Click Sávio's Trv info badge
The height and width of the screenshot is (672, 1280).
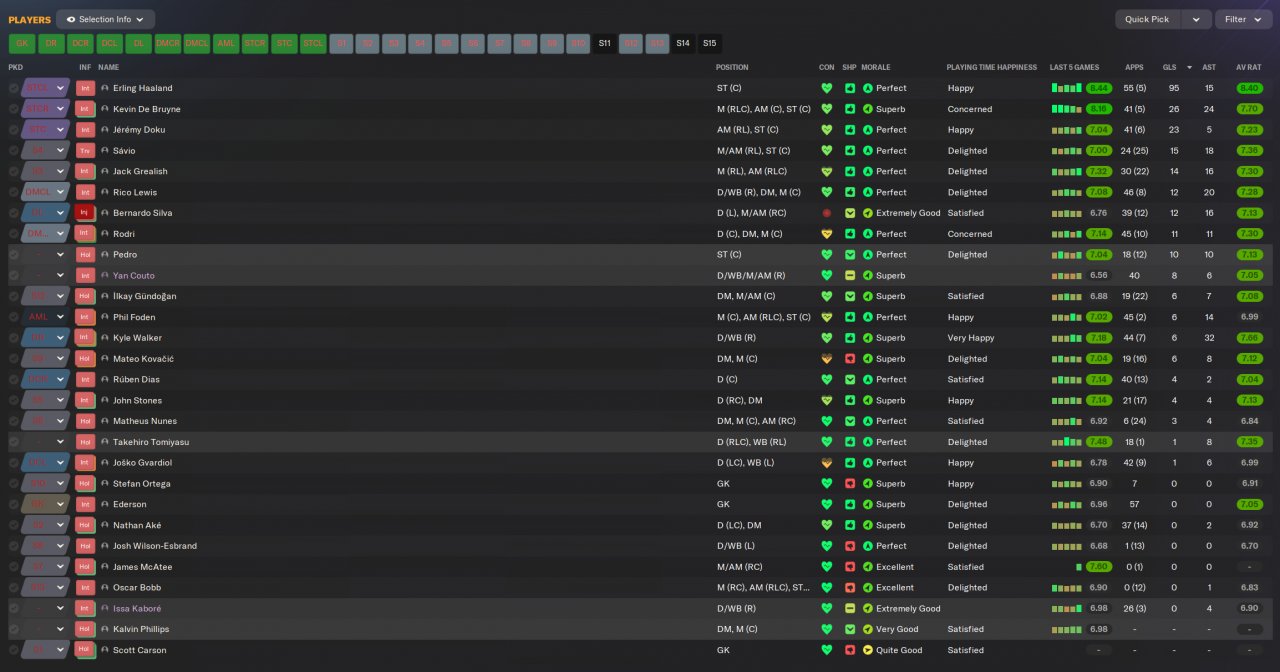[85, 151]
